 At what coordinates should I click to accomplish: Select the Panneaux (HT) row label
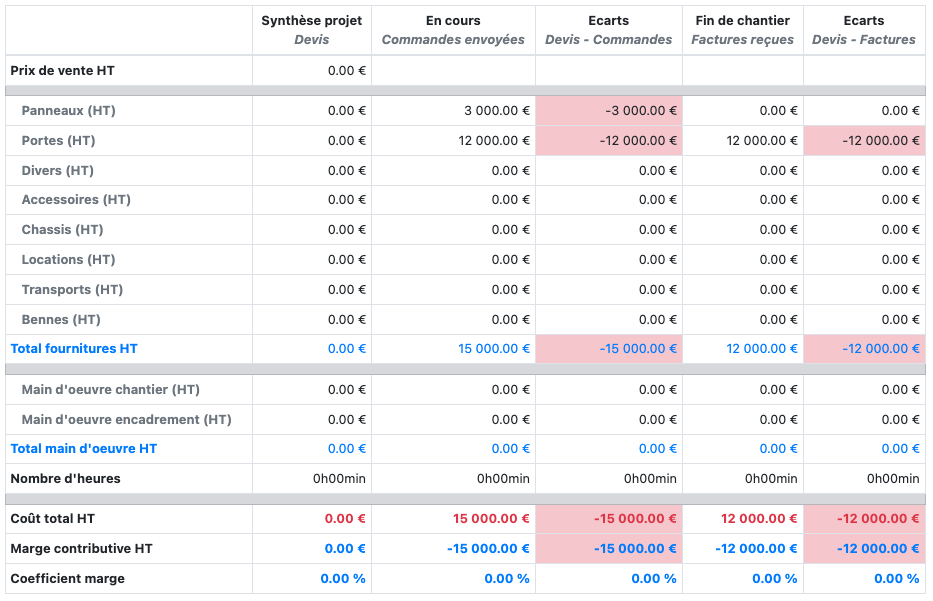pyautogui.click(x=68, y=111)
